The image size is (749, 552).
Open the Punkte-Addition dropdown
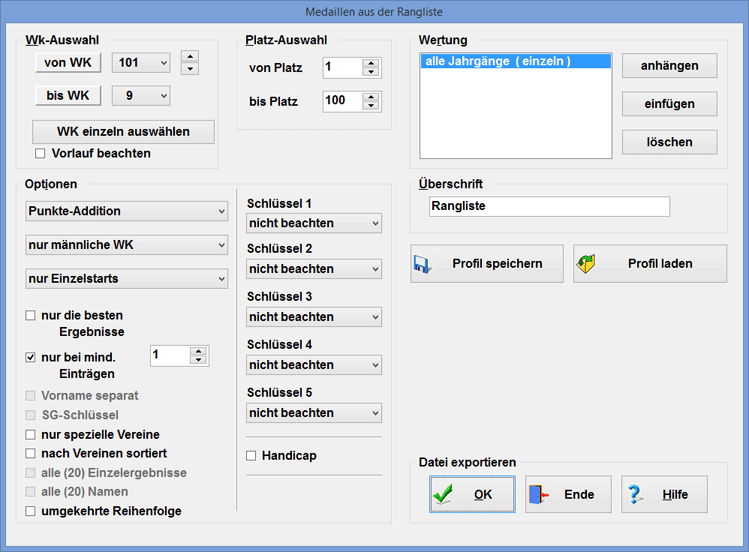point(126,211)
